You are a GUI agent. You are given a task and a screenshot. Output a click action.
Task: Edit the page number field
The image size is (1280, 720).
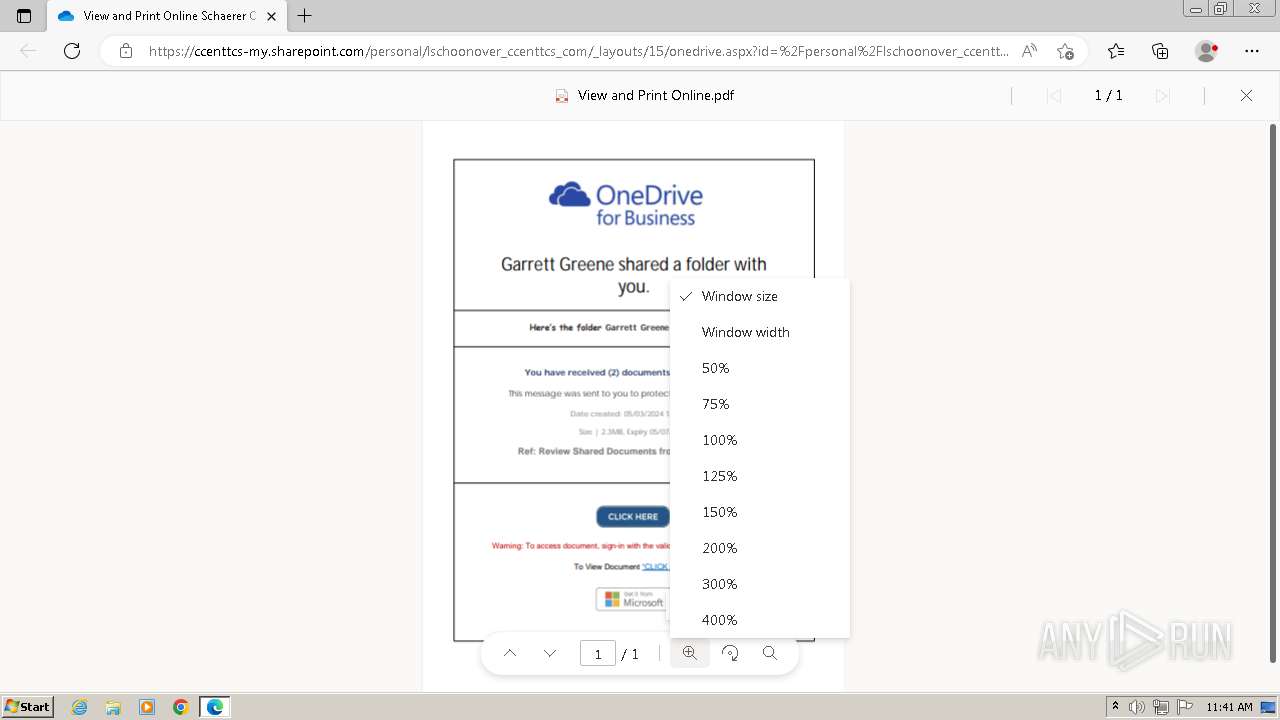pyautogui.click(x=598, y=654)
